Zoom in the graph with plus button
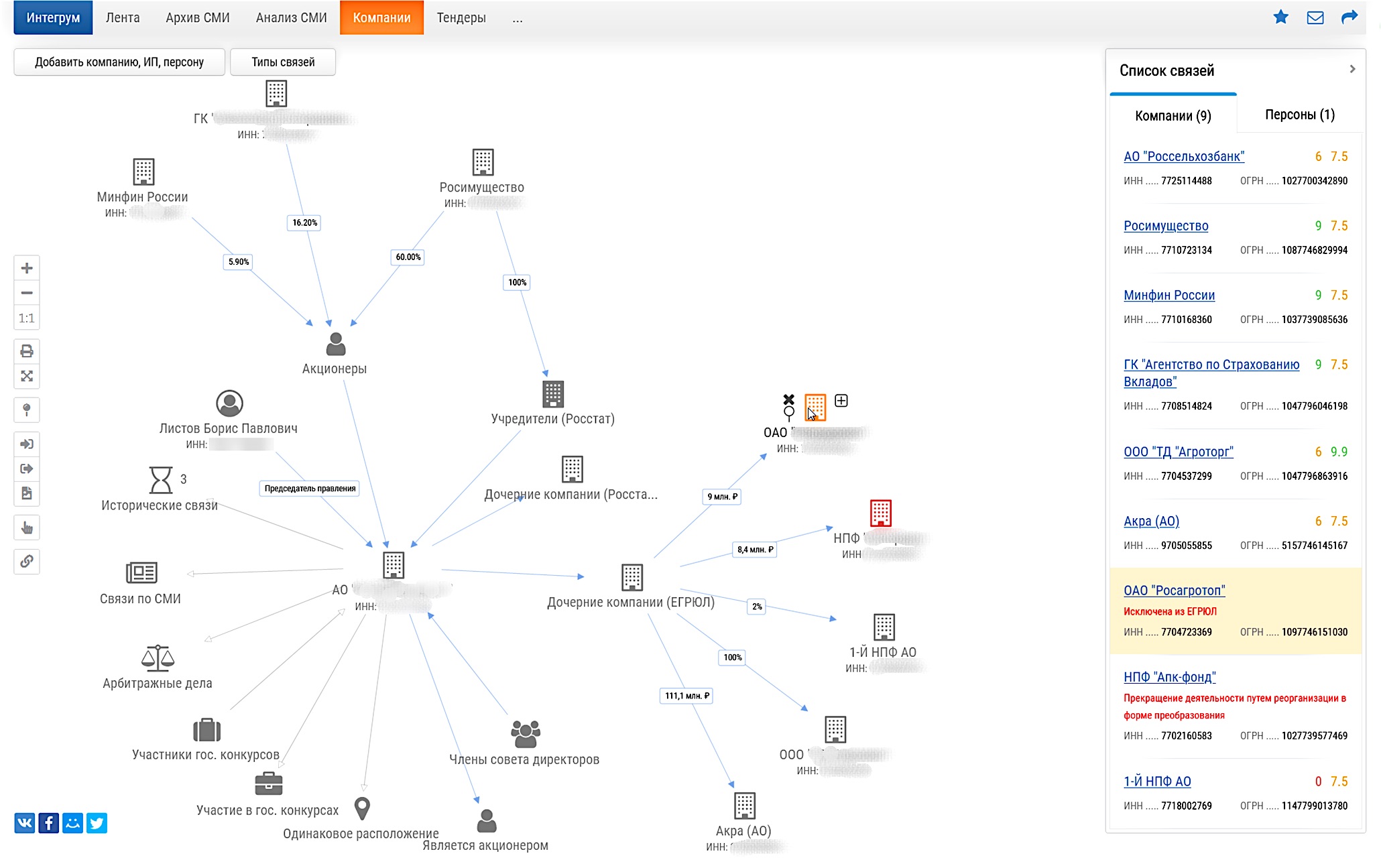Image resolution: width=1381 pixels, height=868 pixels. (x=27, y=268)
